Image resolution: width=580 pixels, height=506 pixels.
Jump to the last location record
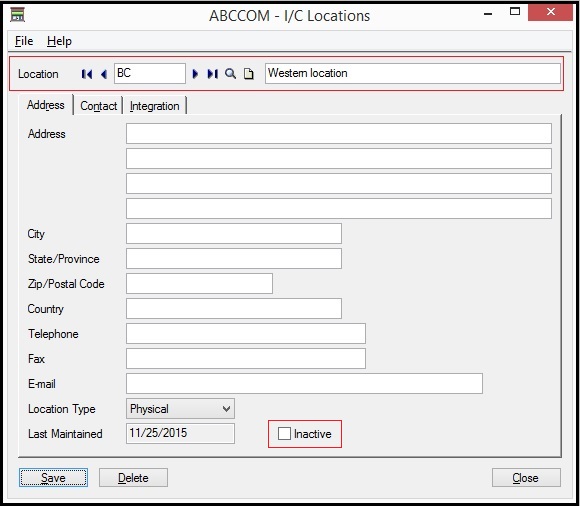pyautogui.click(x=213, y=74)
